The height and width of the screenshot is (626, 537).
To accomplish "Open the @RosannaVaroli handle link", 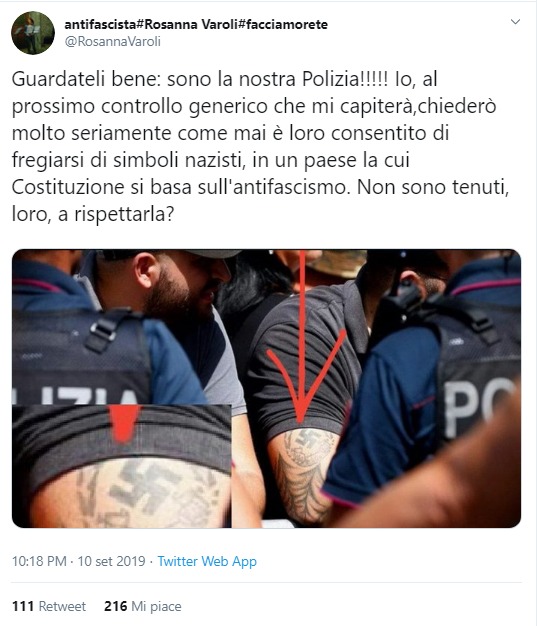I will (113, 41).
